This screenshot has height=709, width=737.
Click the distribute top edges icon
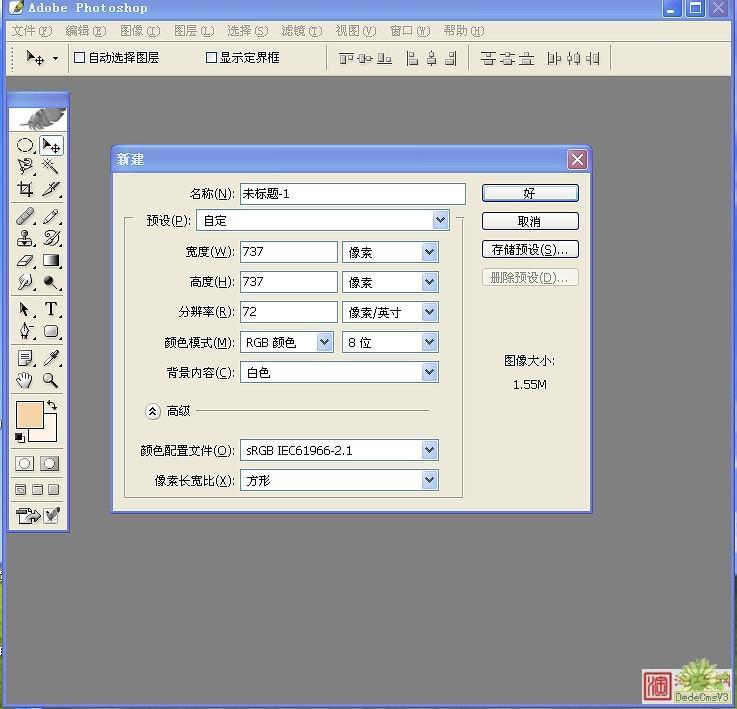pos(488,58)
